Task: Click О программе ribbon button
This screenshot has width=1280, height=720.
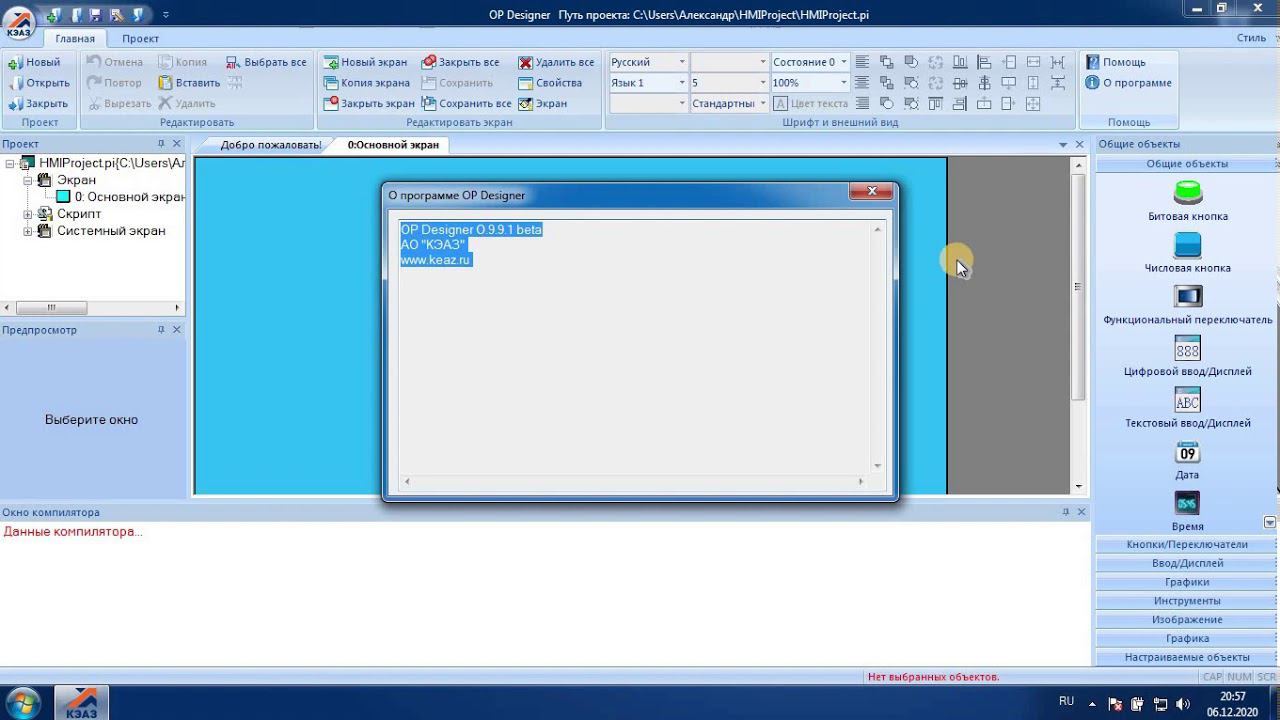Action: click(1128, 83)
